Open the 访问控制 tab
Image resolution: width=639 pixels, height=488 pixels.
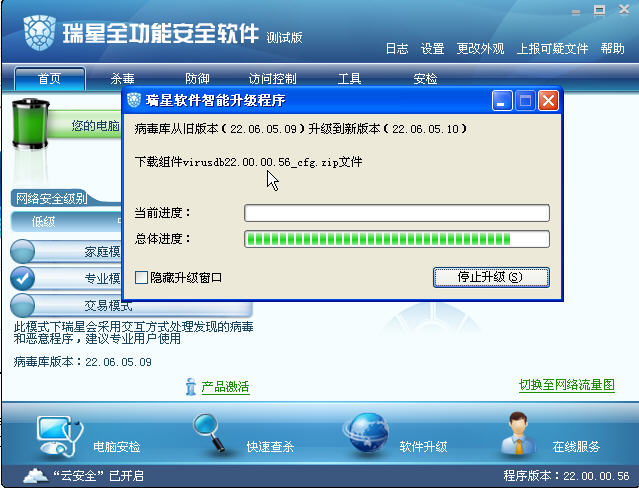(x=272, y=78)
